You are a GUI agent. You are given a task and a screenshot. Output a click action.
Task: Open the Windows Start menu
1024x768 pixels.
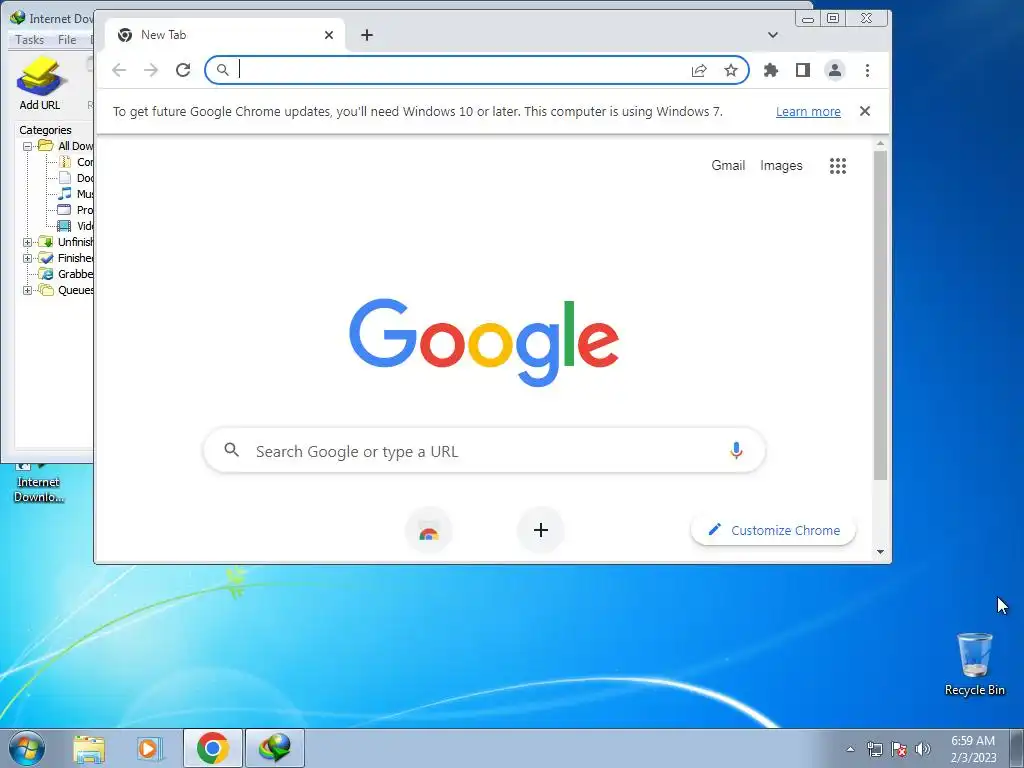point(27,748)
